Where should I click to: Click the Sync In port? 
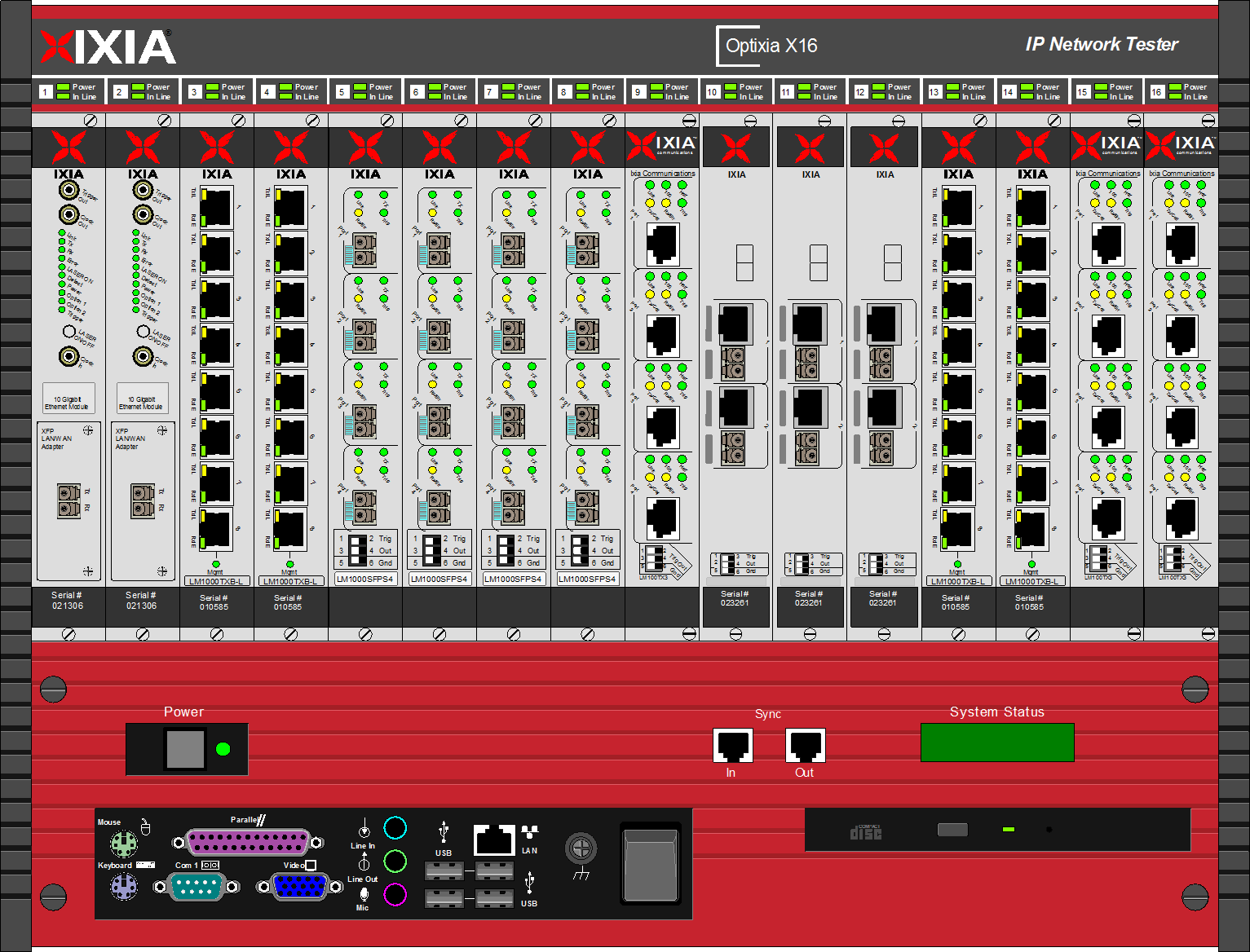(x=732, y=745)
